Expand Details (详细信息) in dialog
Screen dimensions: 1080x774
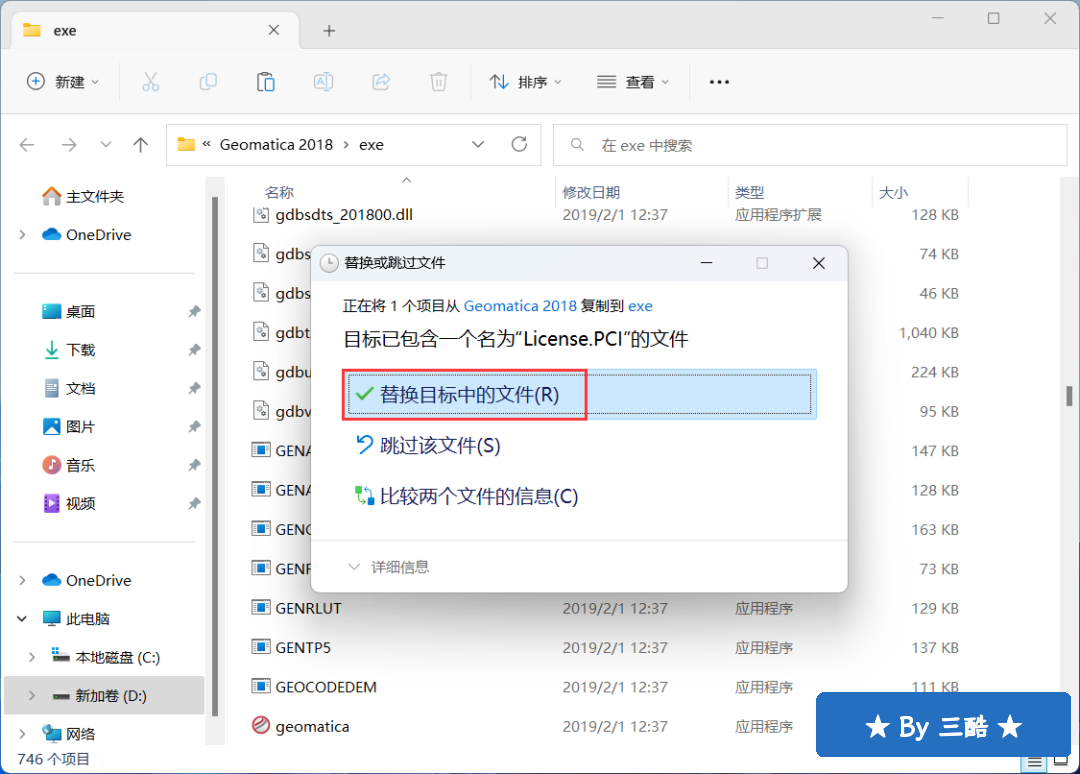click(x=388, y=567)
